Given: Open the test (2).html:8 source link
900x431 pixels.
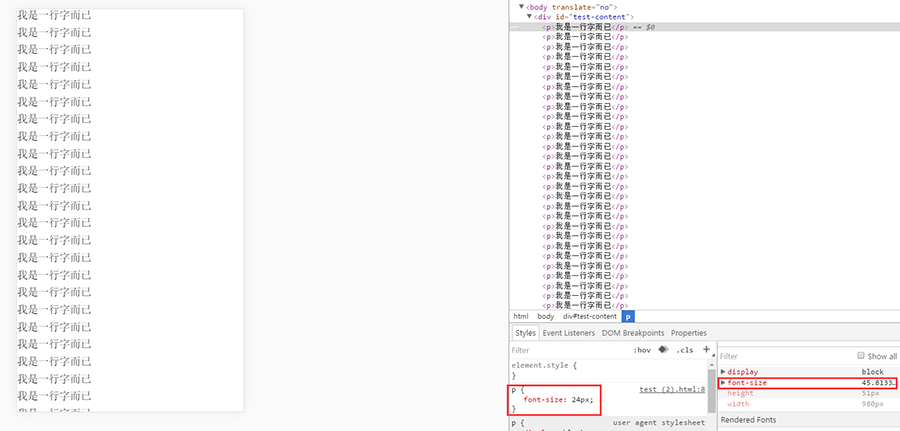Looking at the screenshot, I should pyautogui.click(x=672, y=390).
